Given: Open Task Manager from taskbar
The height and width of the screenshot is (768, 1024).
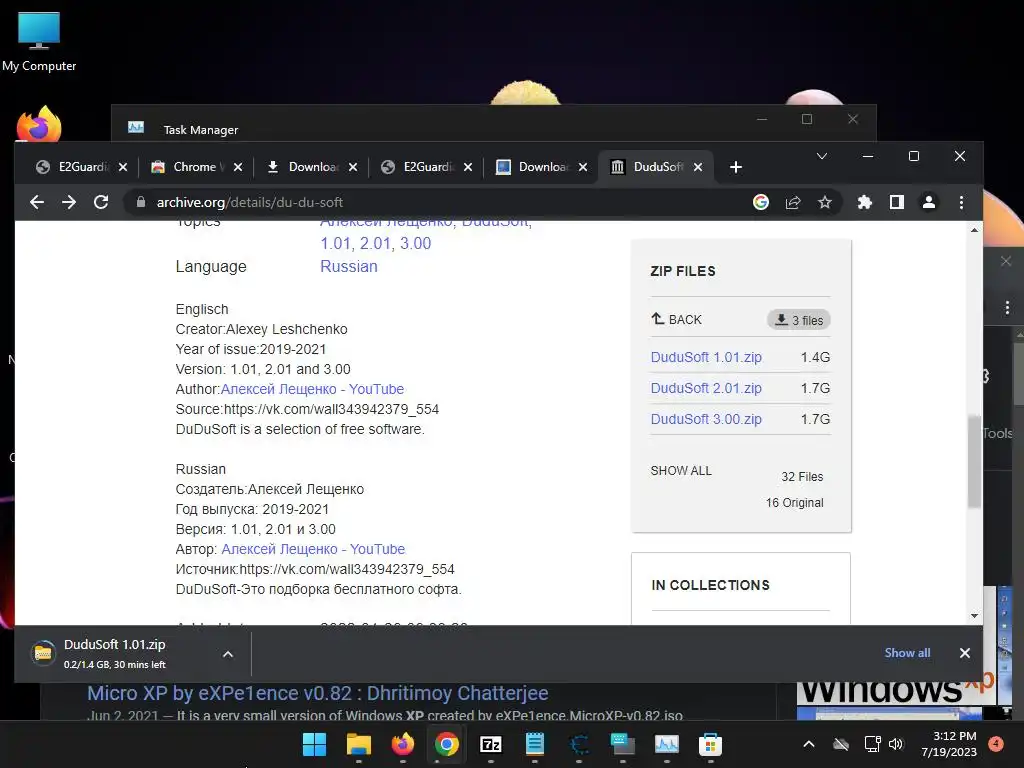Looking at the screenshot, I should 667,744.
